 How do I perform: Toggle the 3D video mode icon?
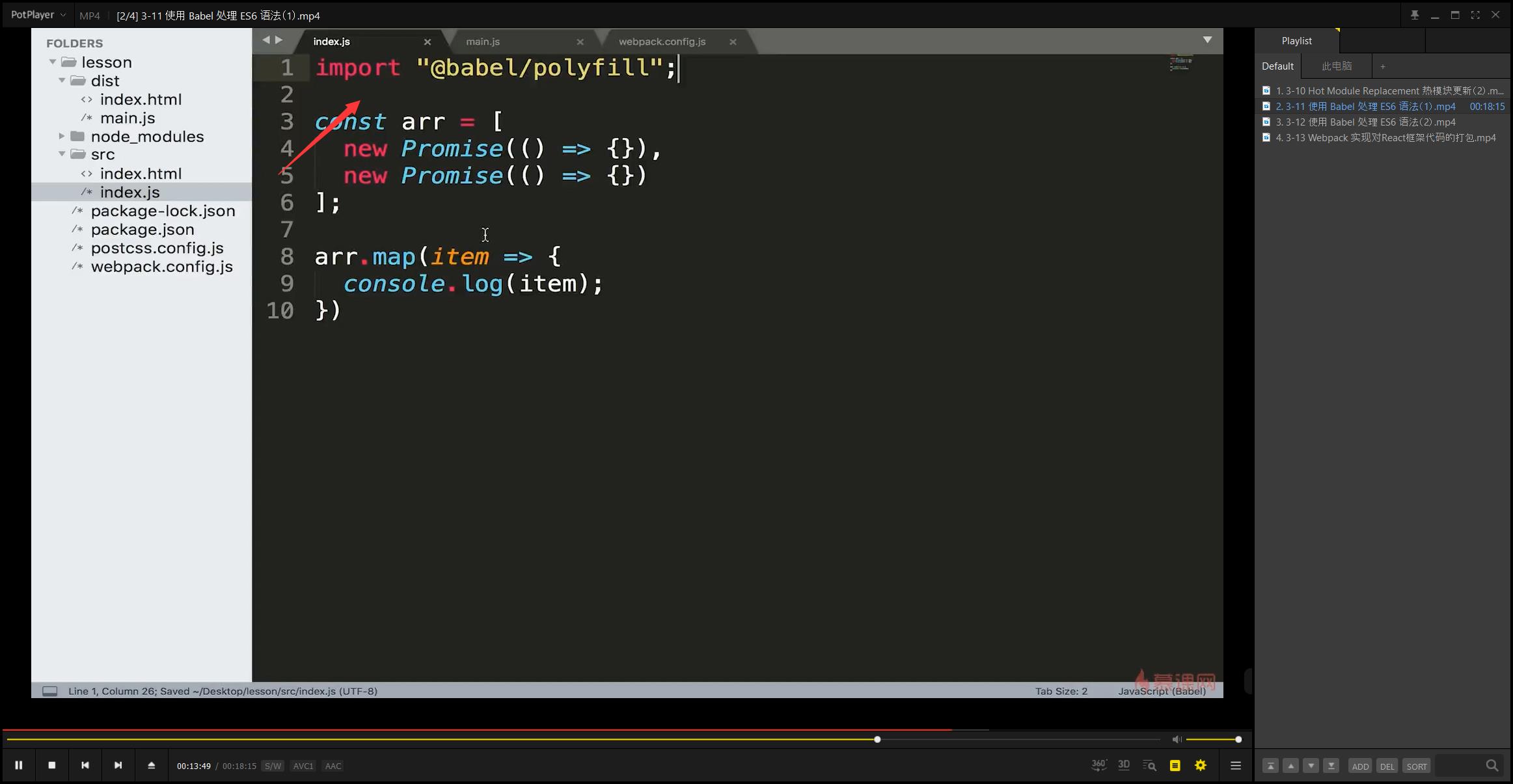(1124, 765)
